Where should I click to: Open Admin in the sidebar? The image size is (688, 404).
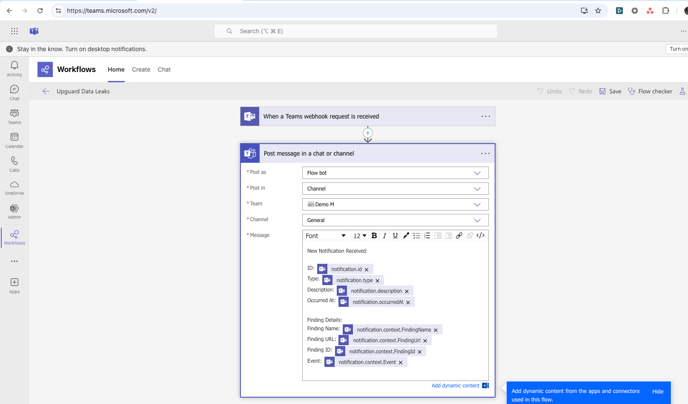pyautogui.click(x=14, y=211)
